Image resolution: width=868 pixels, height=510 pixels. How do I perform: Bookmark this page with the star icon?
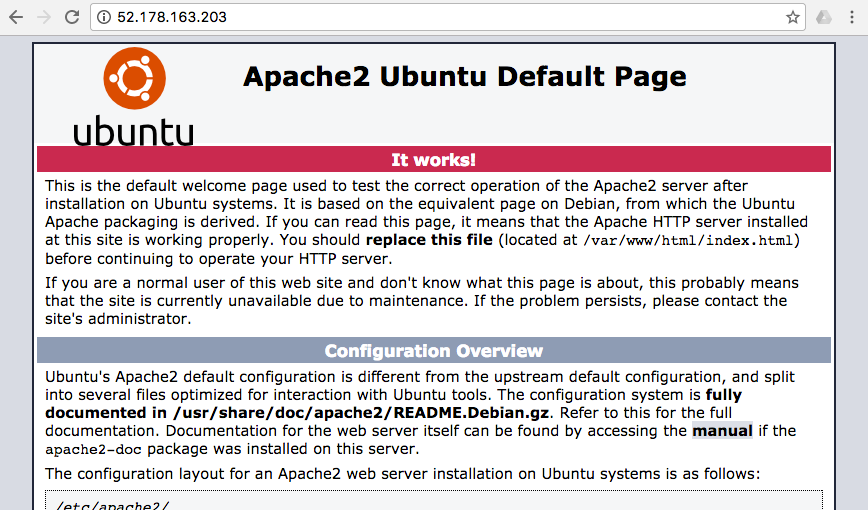click(793, 17)
